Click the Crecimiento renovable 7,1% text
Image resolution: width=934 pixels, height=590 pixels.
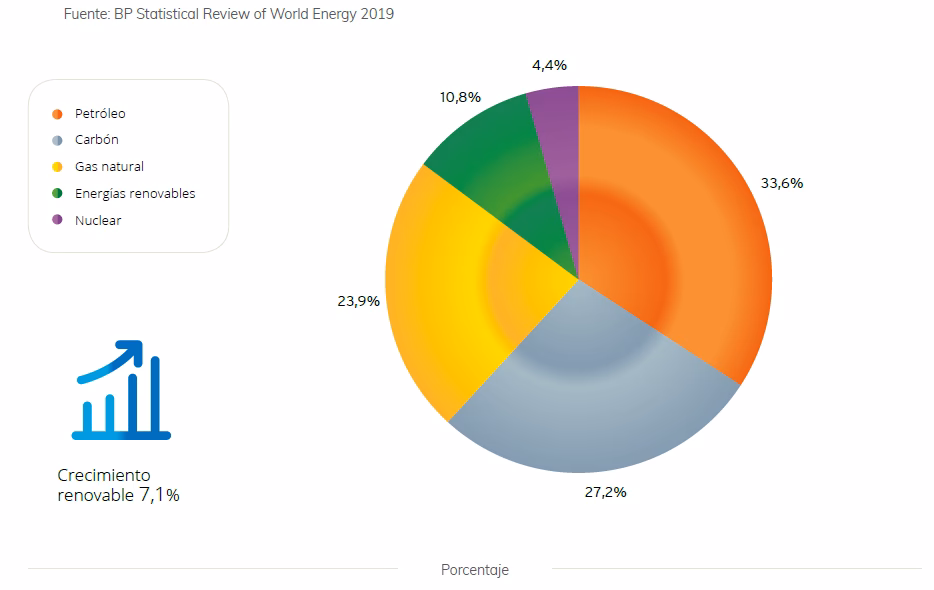coord(118,484)
